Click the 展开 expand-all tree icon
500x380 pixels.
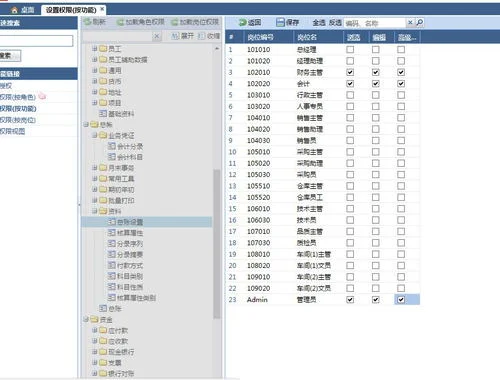pyautogui.click(x=175, y=36)
